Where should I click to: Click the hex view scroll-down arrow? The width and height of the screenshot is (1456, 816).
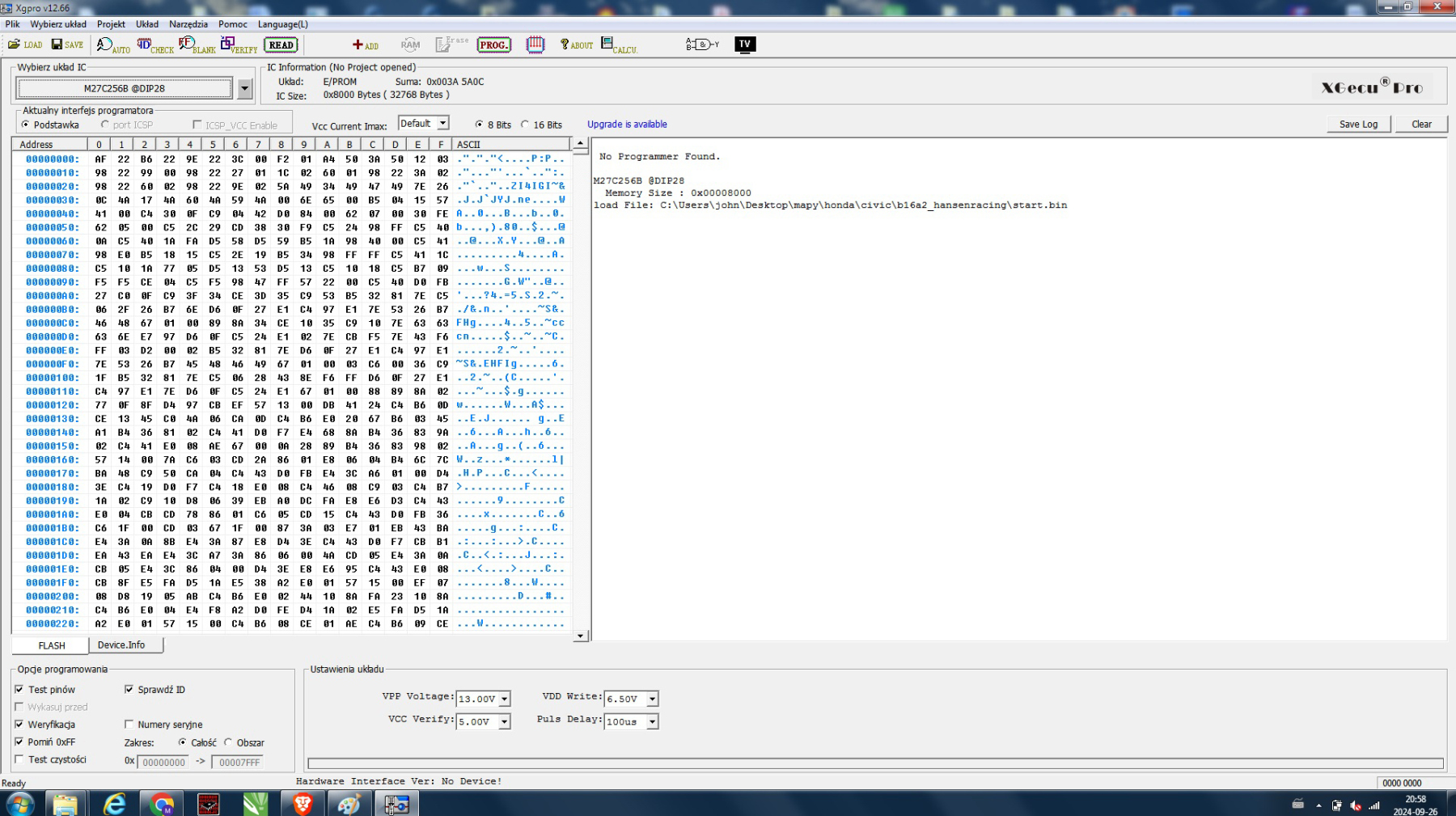point(580,636)
